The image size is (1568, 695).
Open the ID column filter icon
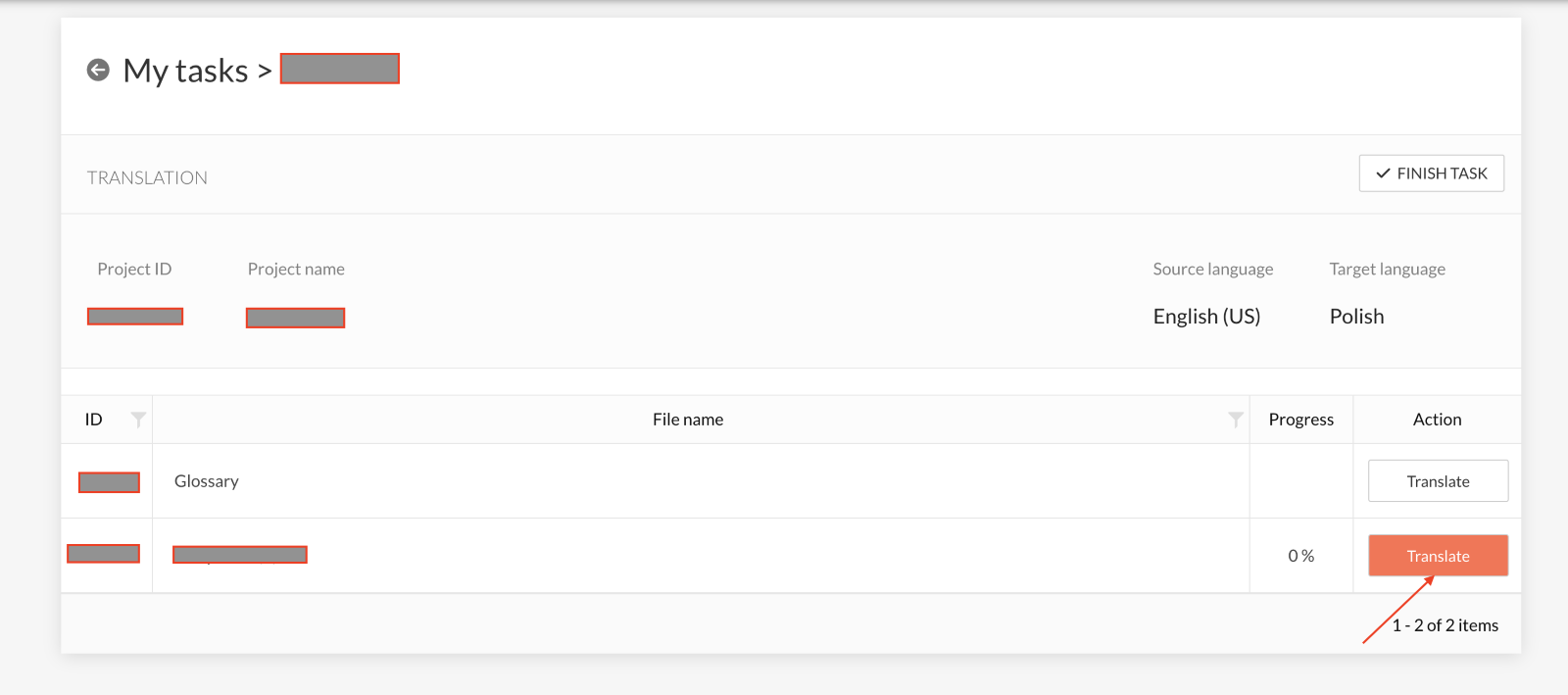[x=138, y=420]
